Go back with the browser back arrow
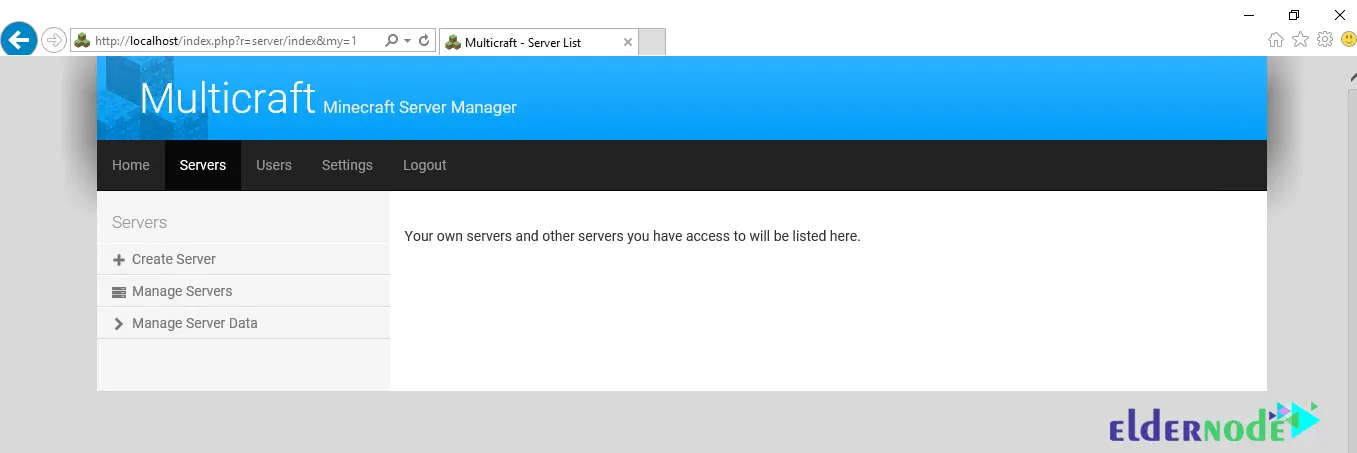1357x453 pixels. click(x=19, y=40)
